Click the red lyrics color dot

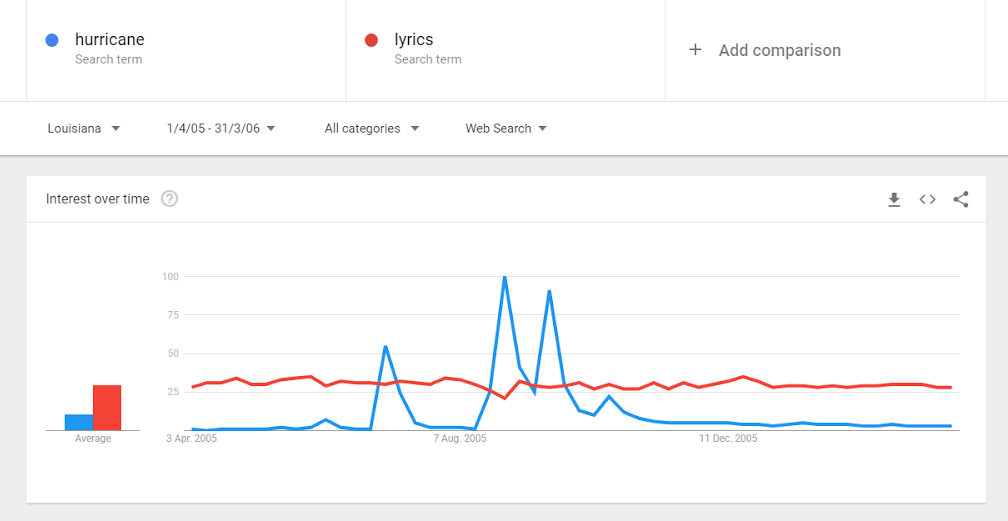pyautogui.click(x=372, y=40)
